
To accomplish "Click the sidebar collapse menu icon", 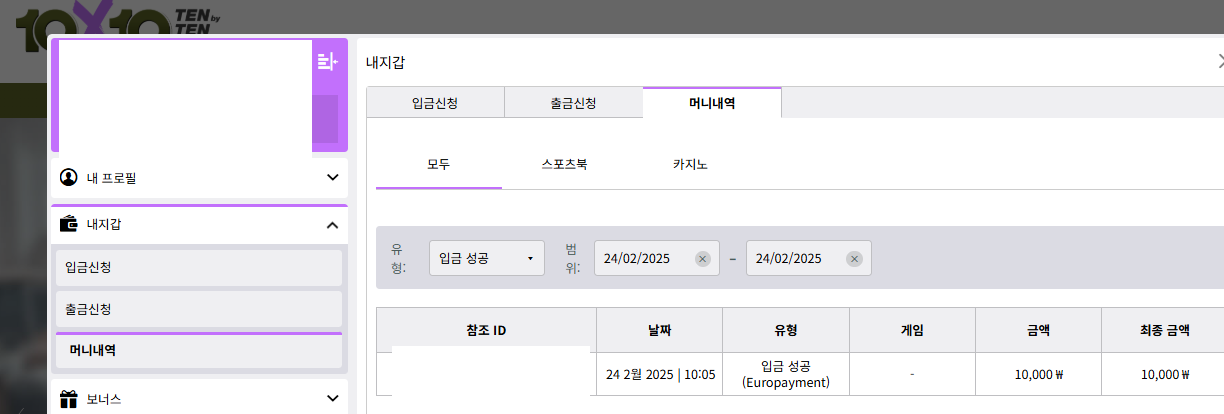I will tap(327, 62).
